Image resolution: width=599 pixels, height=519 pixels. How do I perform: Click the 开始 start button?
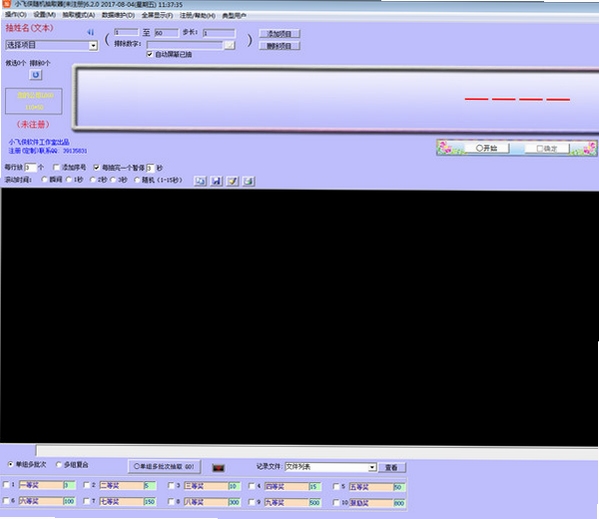487,148
